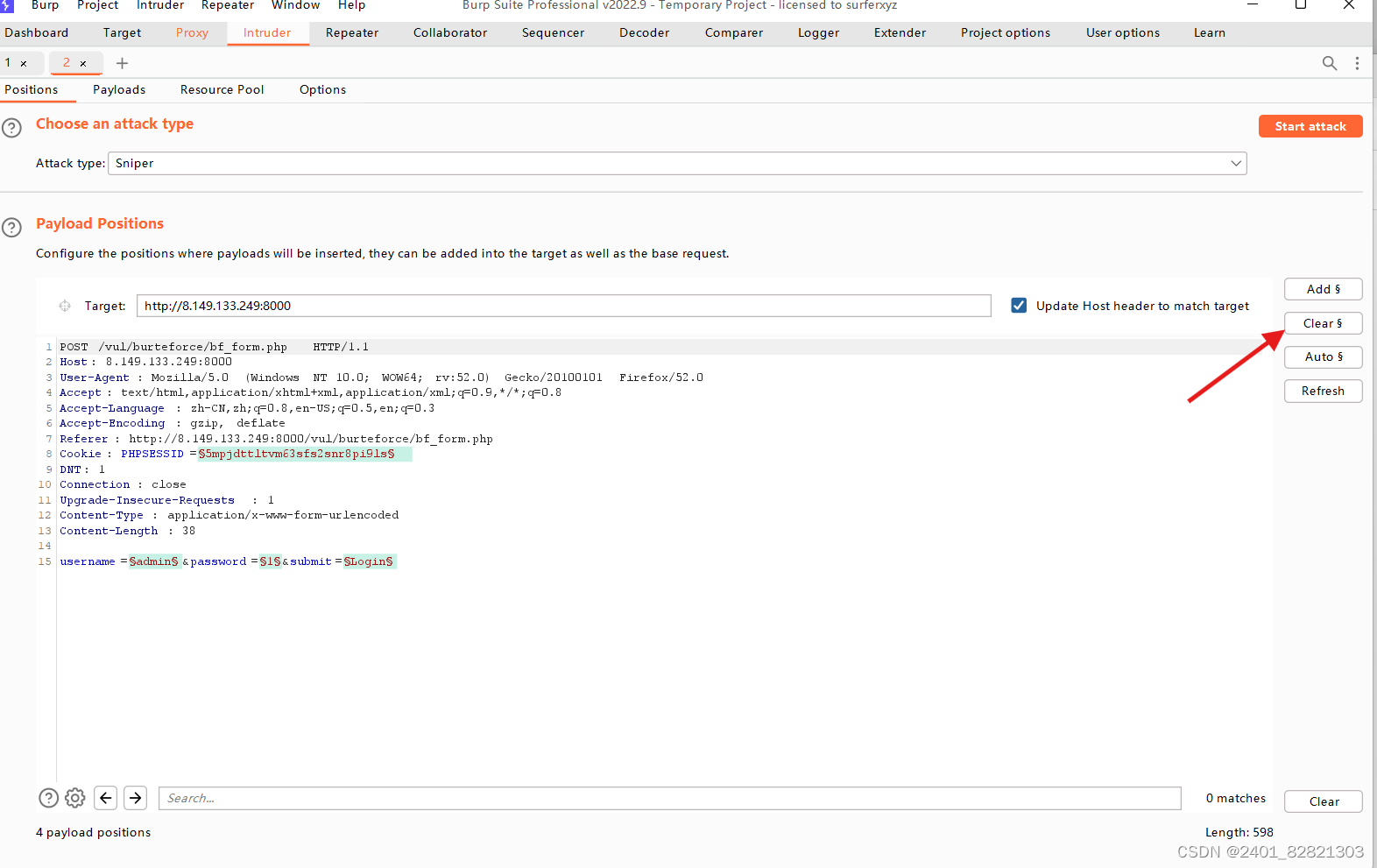Open the Sequencer tab

click(x=553, y=33)
